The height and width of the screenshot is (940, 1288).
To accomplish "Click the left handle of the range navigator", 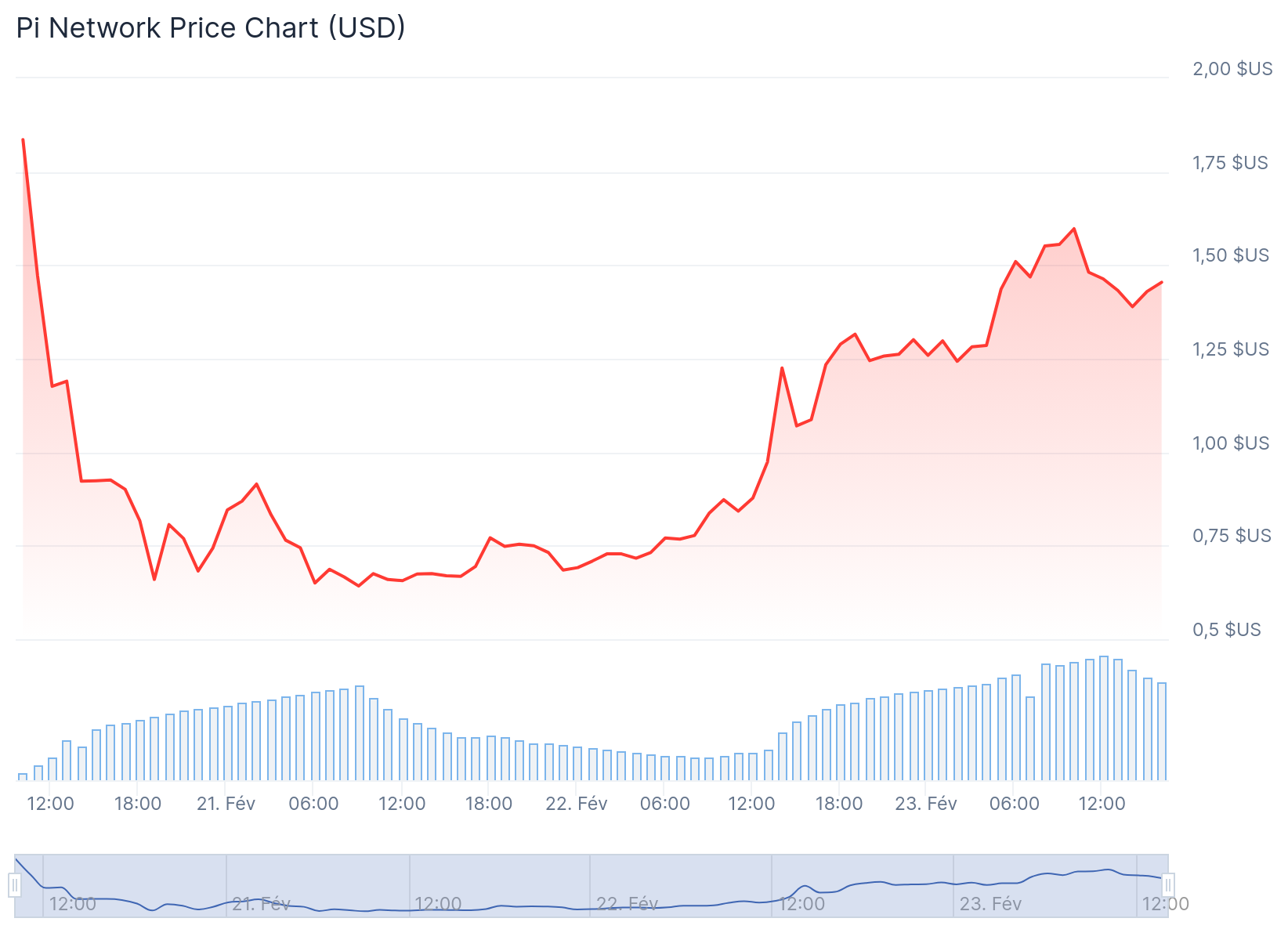I will coord(15,885).
